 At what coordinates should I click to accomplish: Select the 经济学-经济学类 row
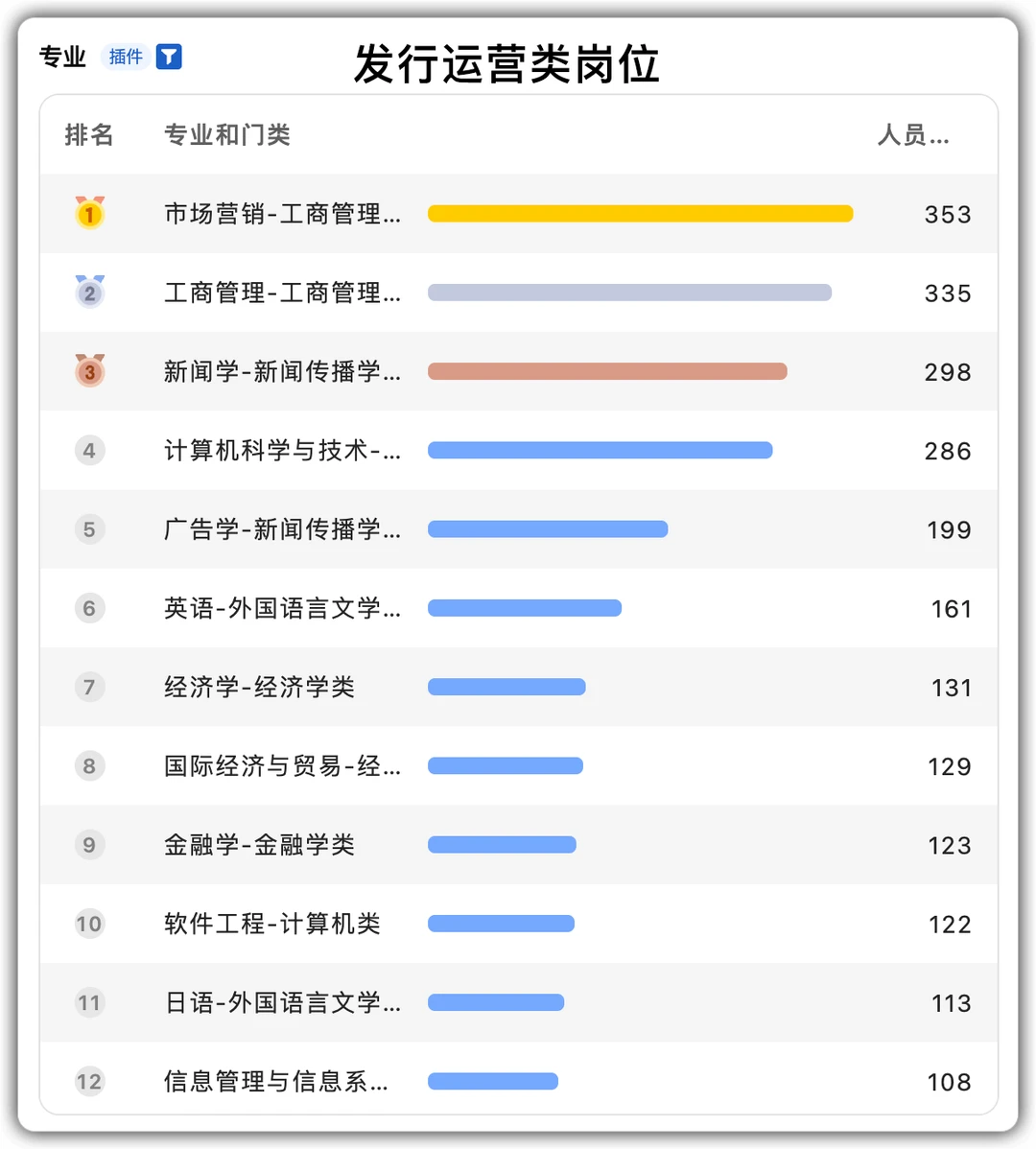259,687
